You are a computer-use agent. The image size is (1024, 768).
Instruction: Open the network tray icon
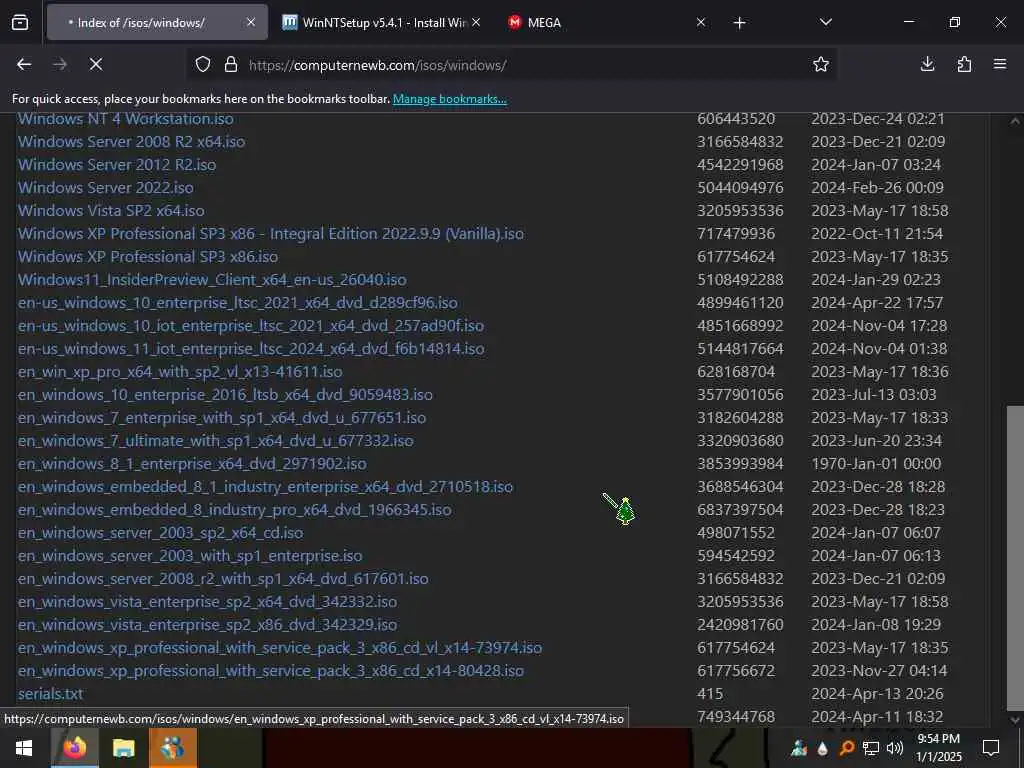coord(871,748)
